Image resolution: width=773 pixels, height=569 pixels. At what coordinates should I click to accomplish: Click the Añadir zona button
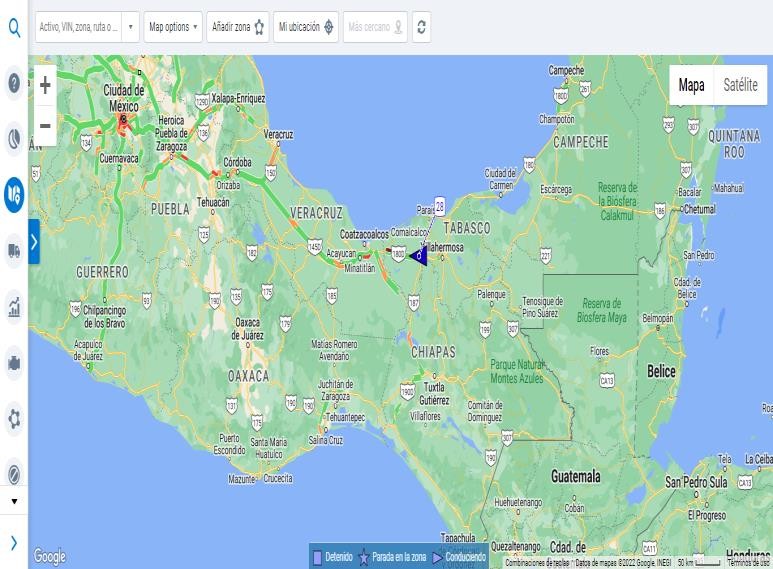(238, 27)
